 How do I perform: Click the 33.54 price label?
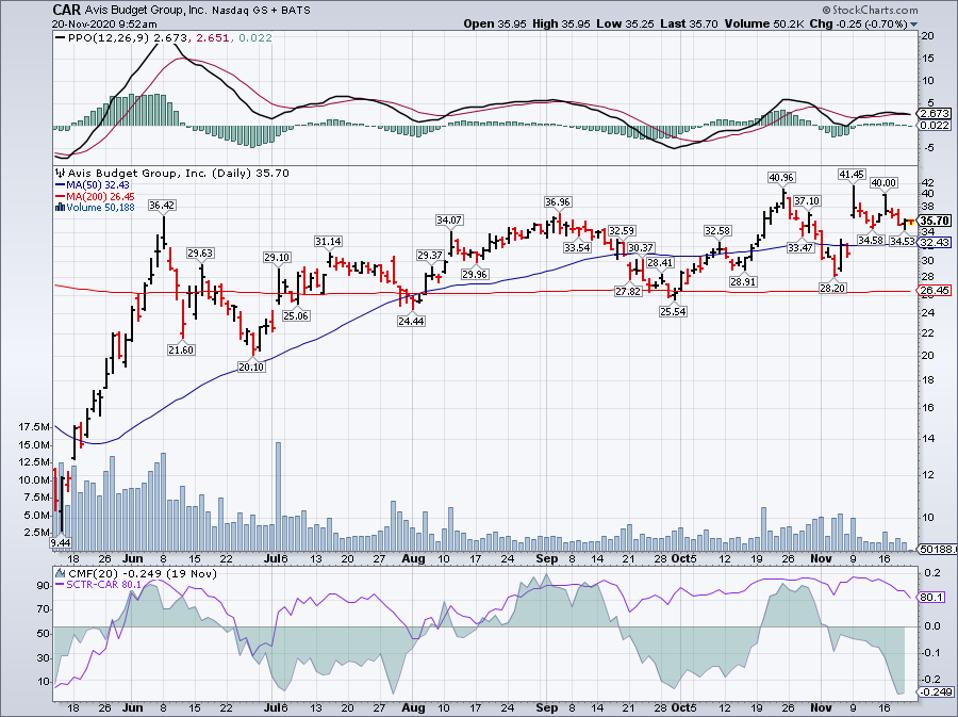click(x=577, y=248)
